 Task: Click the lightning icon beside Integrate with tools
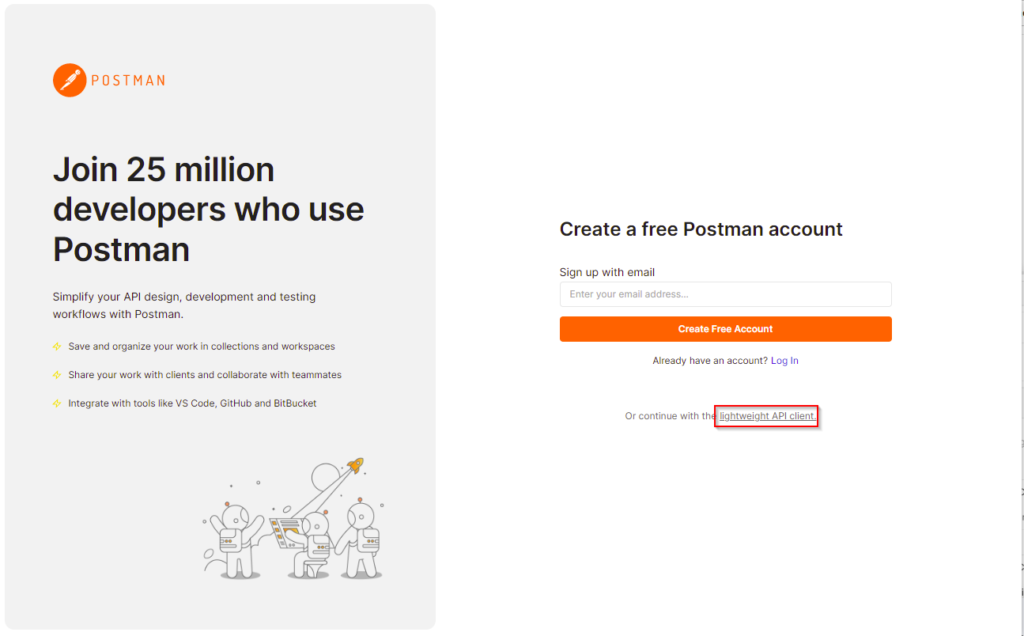coord(57,404)
